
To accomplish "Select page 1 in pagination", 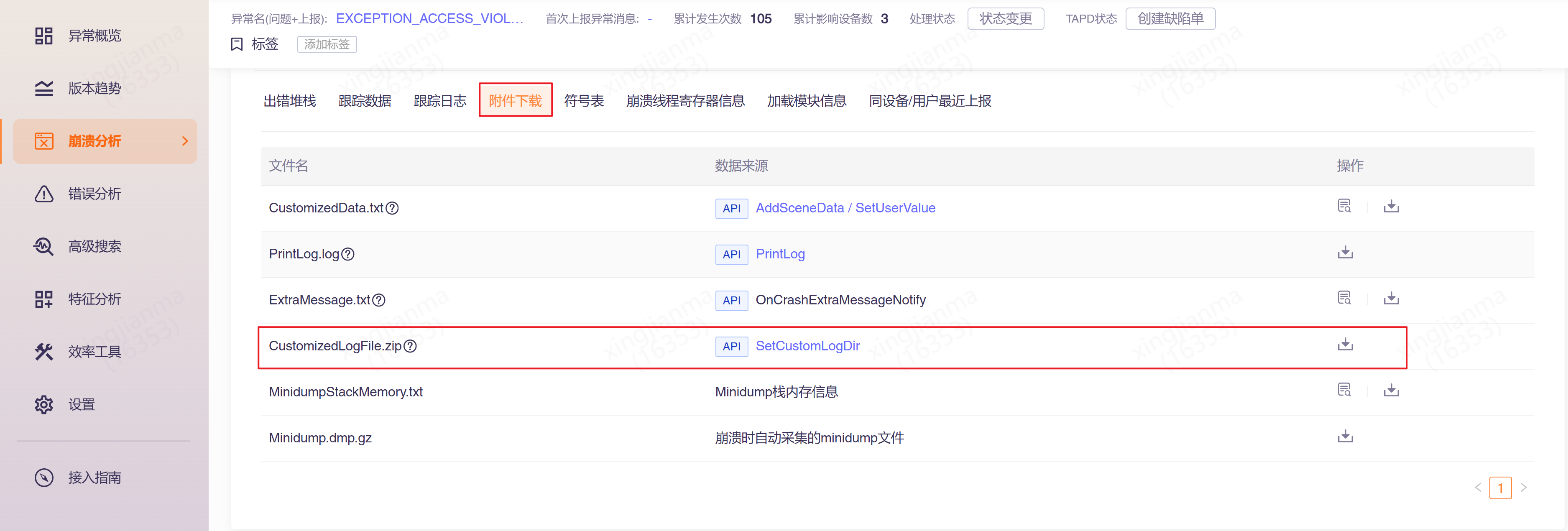I will (1500, 488).
